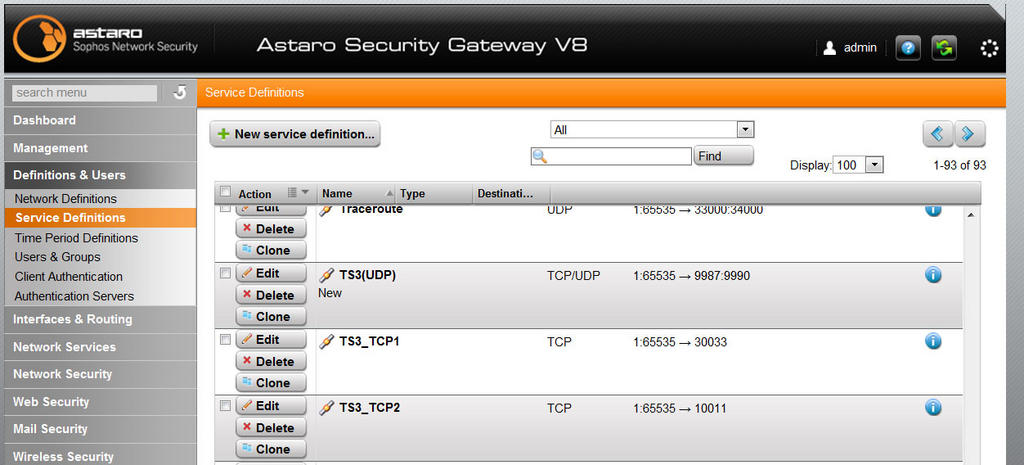Tick the TS3_TCP1 row checkbox
1024x465 pixels.
pyautogui.click(x=225, y=340)
